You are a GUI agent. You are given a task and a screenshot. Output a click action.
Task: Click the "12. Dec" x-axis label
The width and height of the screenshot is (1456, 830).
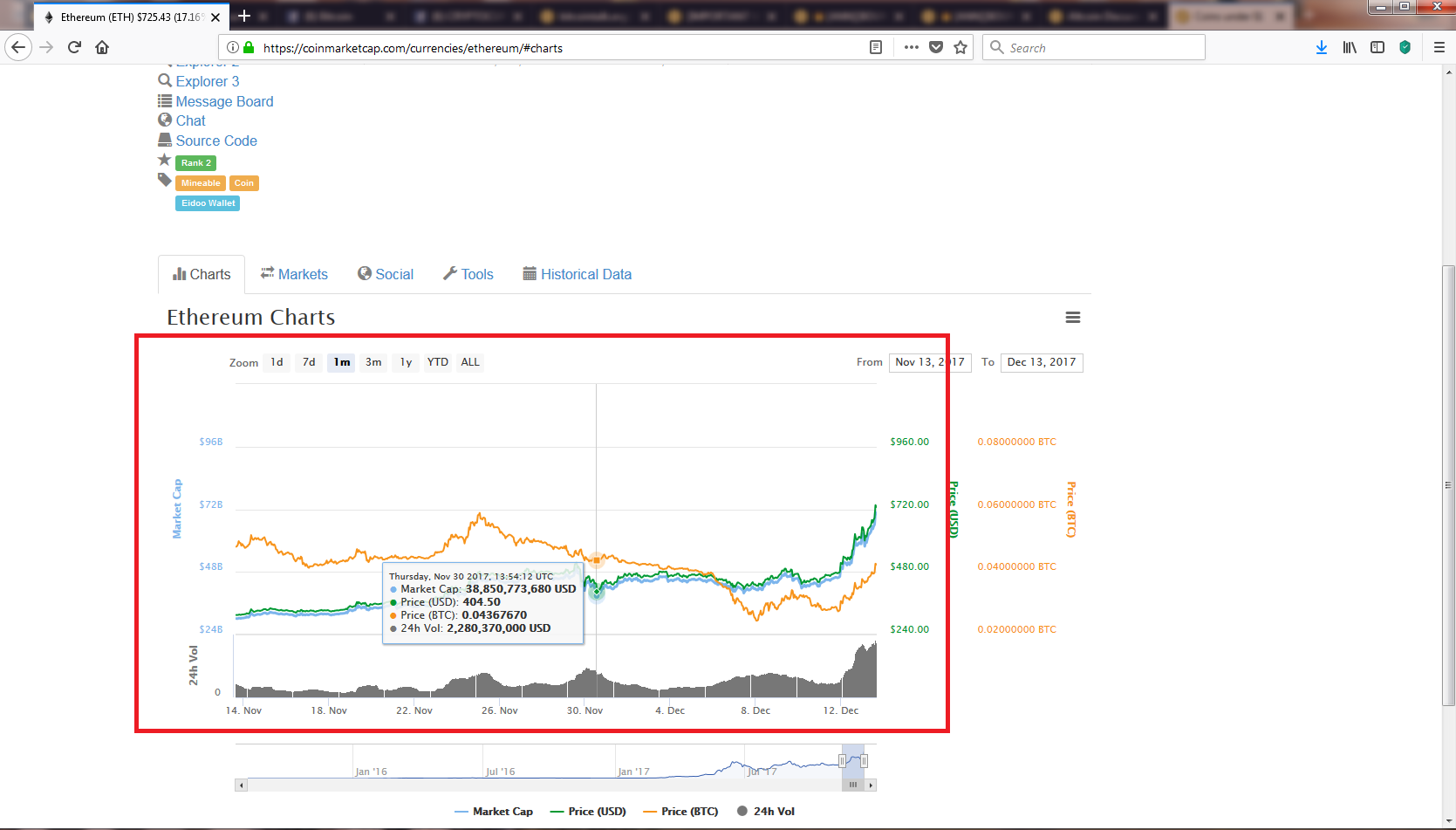pyautogui.click(x=841, y=710)
